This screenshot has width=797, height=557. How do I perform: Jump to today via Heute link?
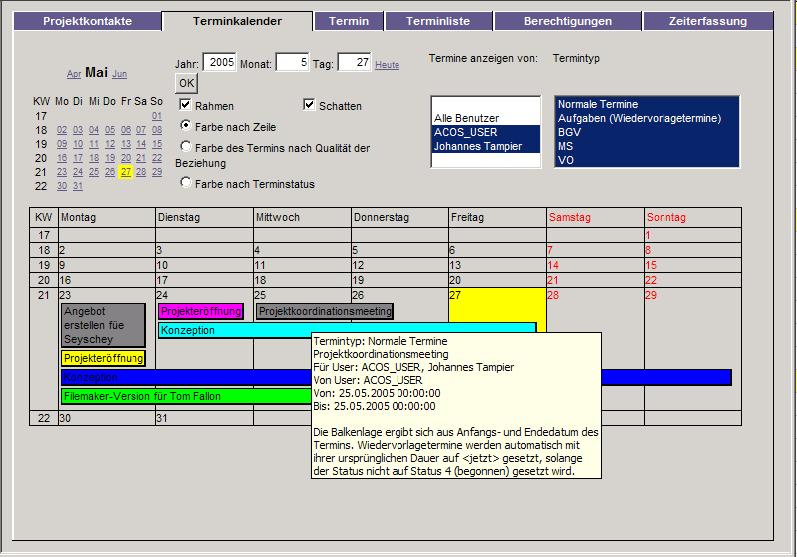[387, 65]
